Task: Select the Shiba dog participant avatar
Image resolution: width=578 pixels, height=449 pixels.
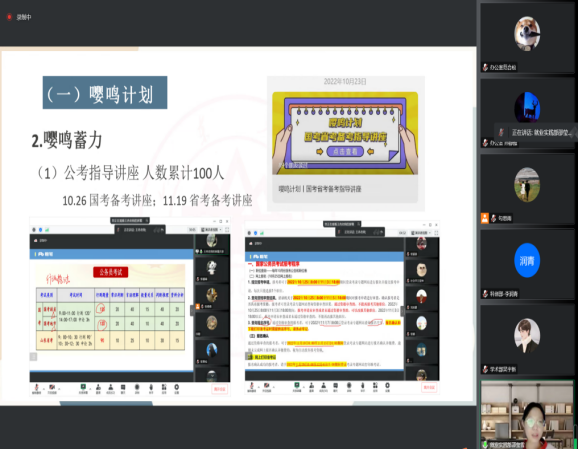Action: tap(527, 34)
